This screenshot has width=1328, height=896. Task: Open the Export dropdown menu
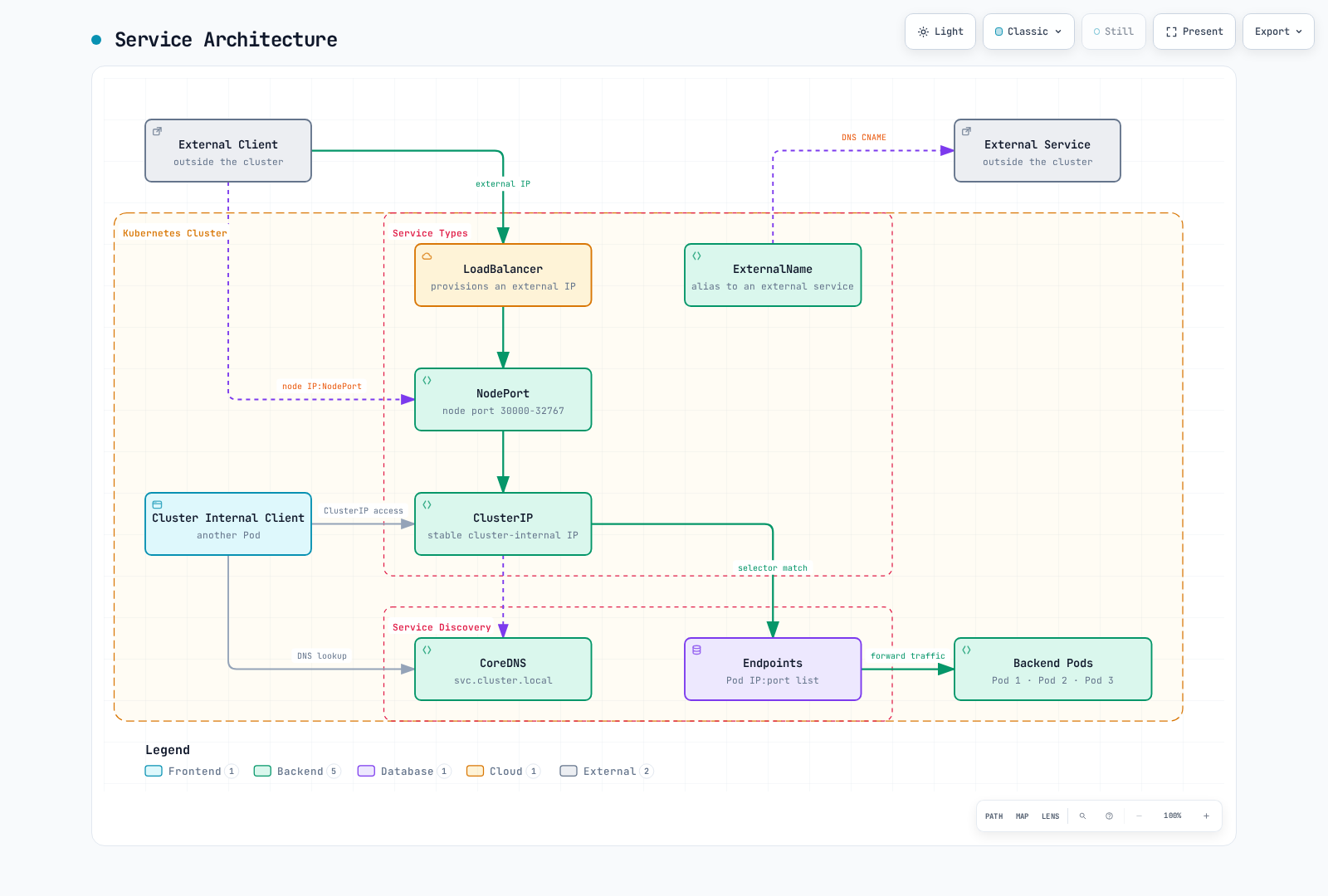point(1278,32)
